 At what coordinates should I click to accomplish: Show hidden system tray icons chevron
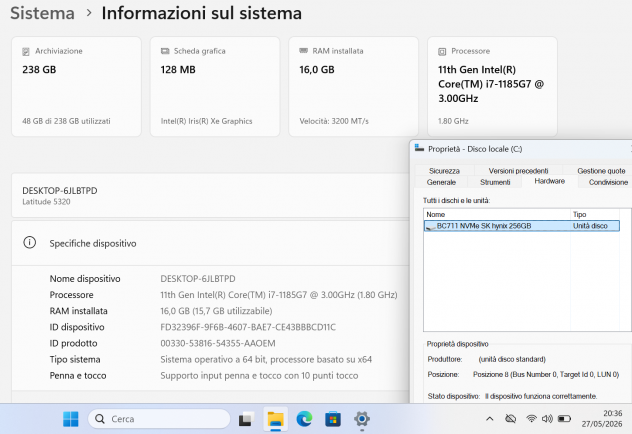(x=489, y=419)
